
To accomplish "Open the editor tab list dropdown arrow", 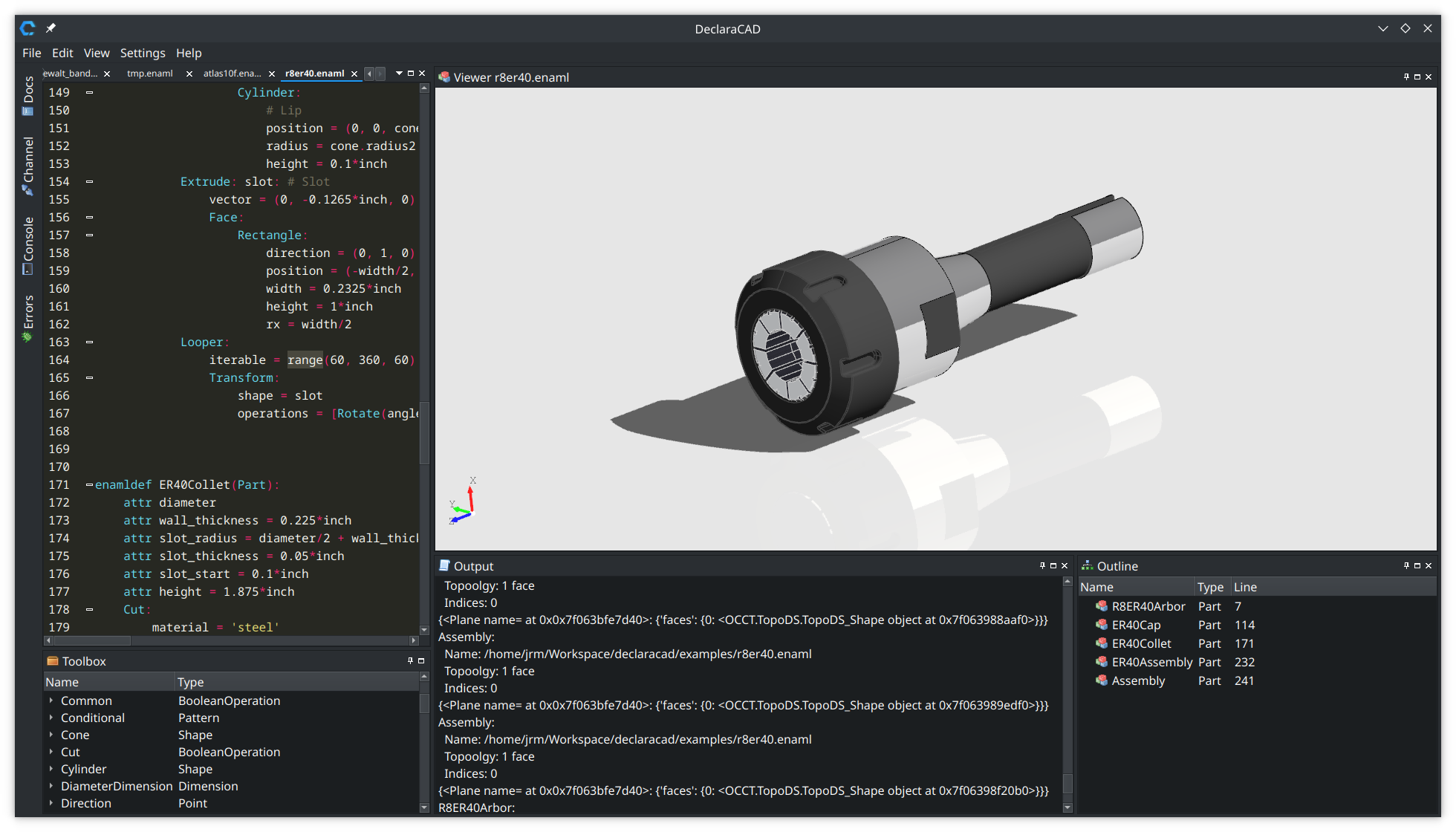I will pyautogui.click(x=399, y=74).
